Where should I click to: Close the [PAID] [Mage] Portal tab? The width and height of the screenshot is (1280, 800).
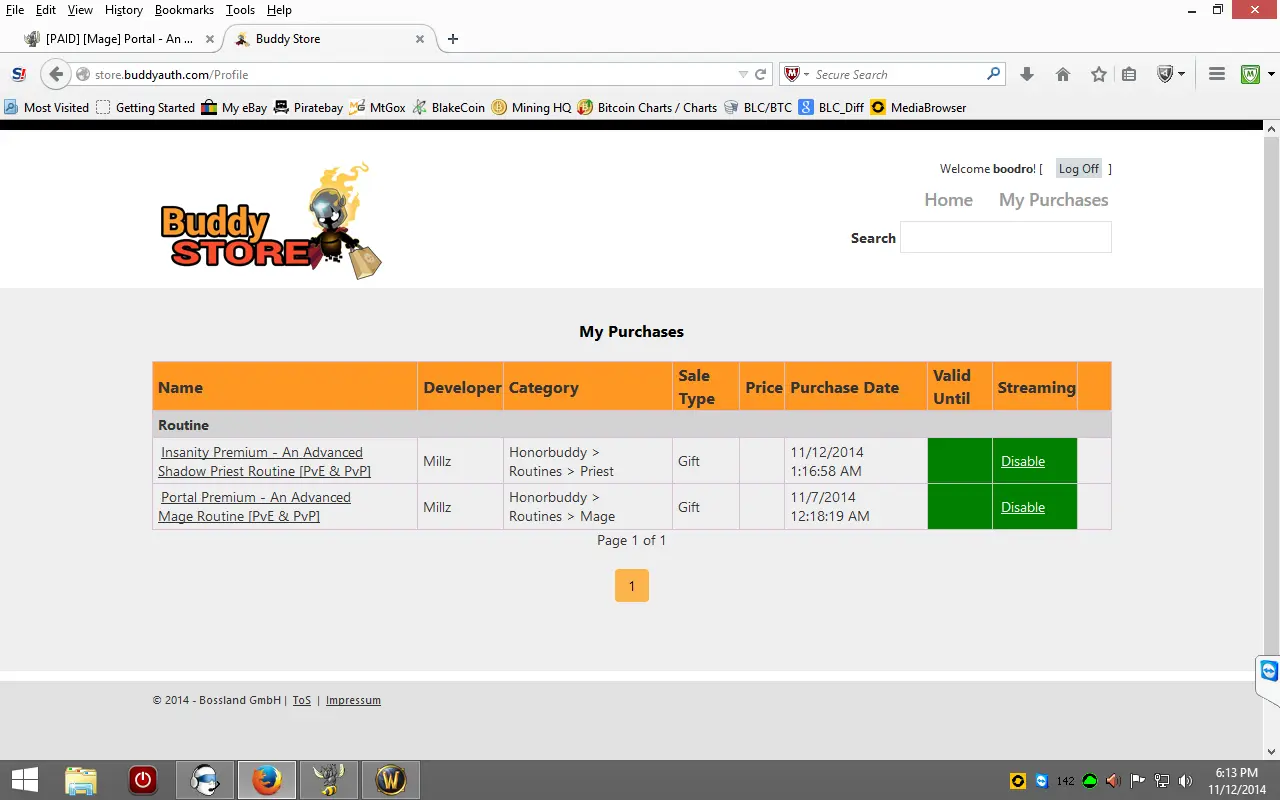pyautogui.click(x=209, y=39)
